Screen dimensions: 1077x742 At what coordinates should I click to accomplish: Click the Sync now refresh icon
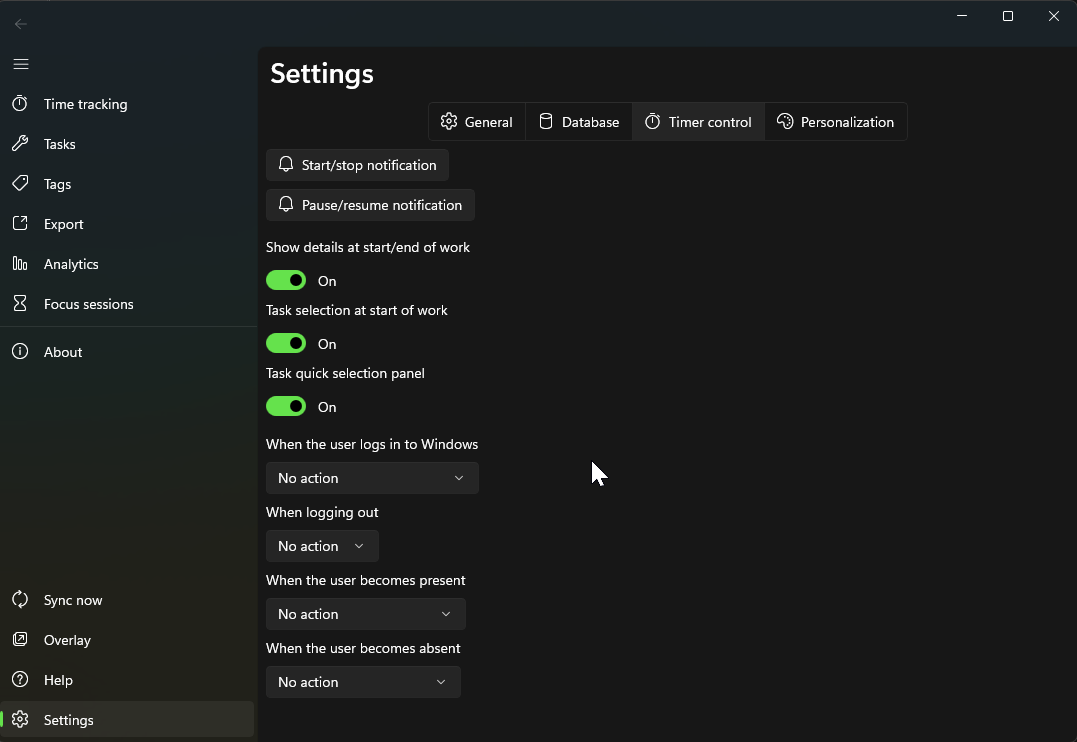tap(20, 600)
